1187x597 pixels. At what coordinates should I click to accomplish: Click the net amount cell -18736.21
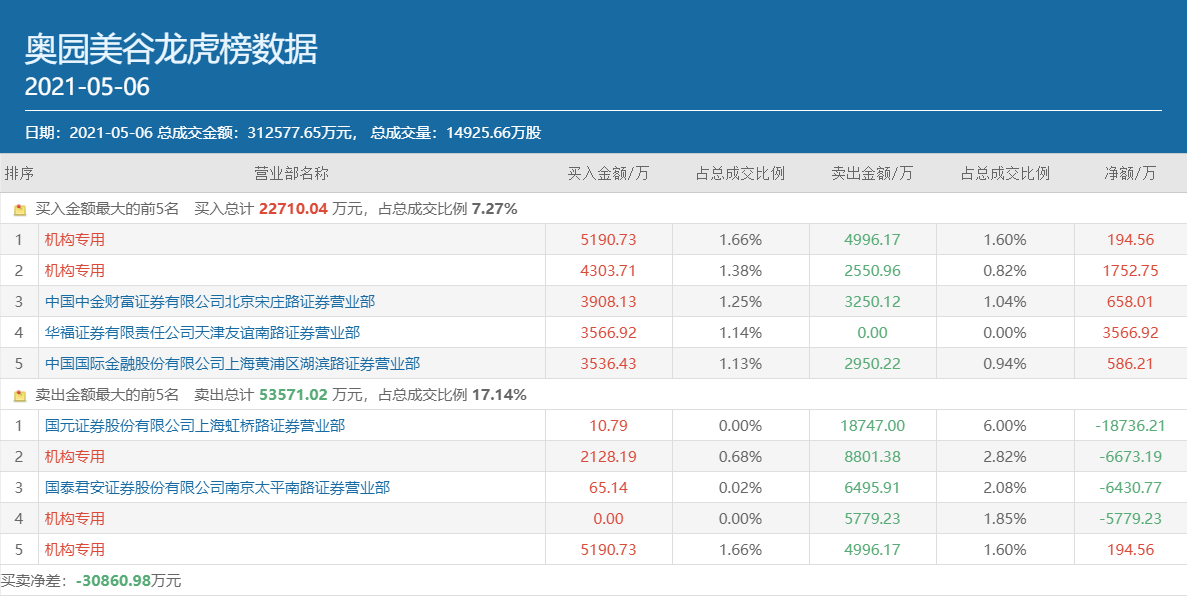[1130, 426]
